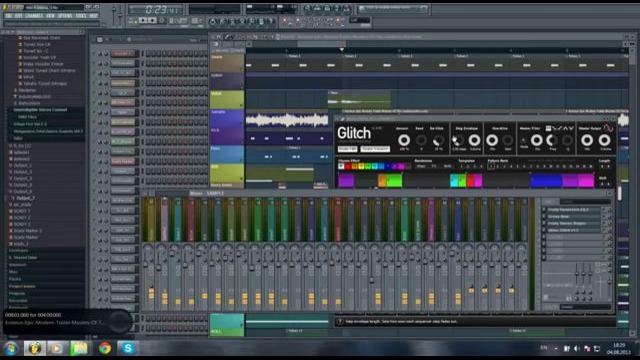The width and height of the screenshot is (640, 360).
Task: Open the Gross Beat slot dropdown arrow
Action: click(x=544, y=216)
